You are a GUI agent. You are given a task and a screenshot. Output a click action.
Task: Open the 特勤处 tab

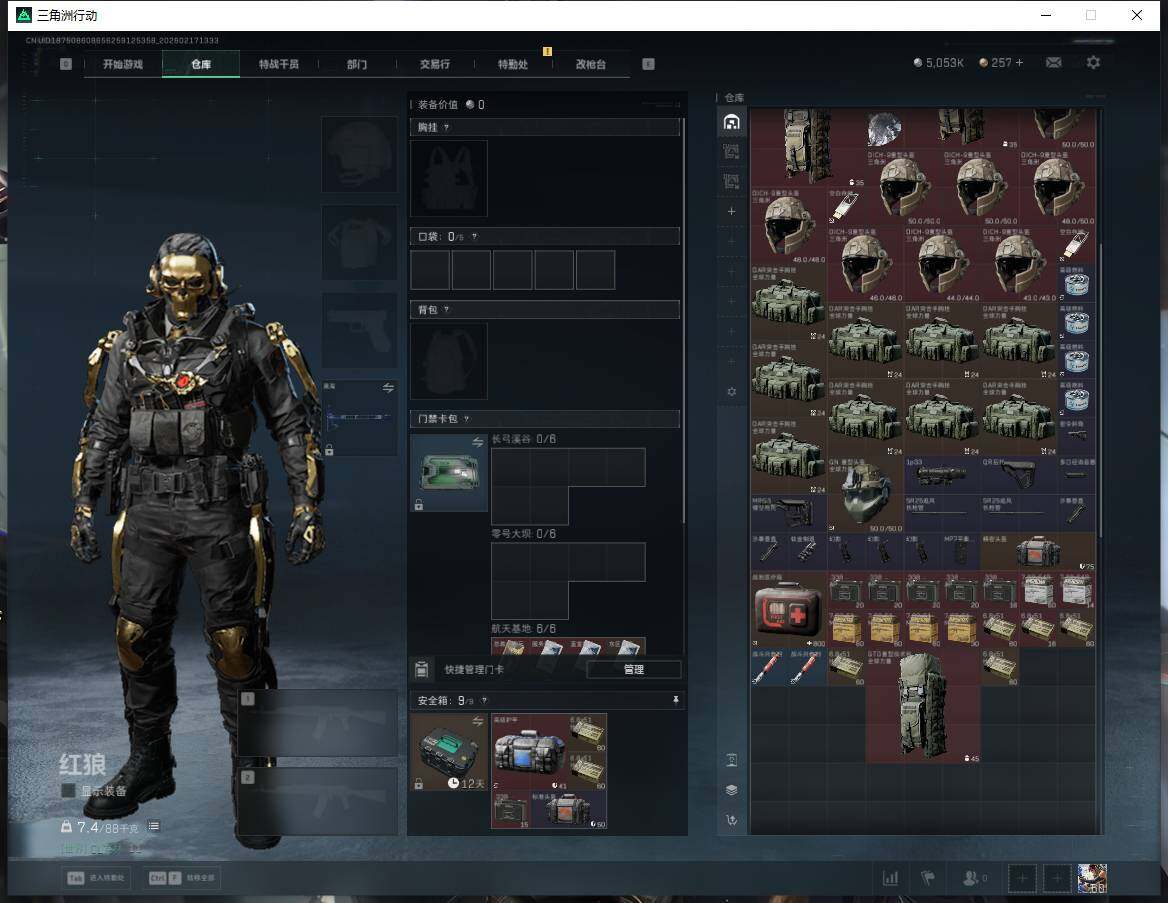[x=513, y=64]
